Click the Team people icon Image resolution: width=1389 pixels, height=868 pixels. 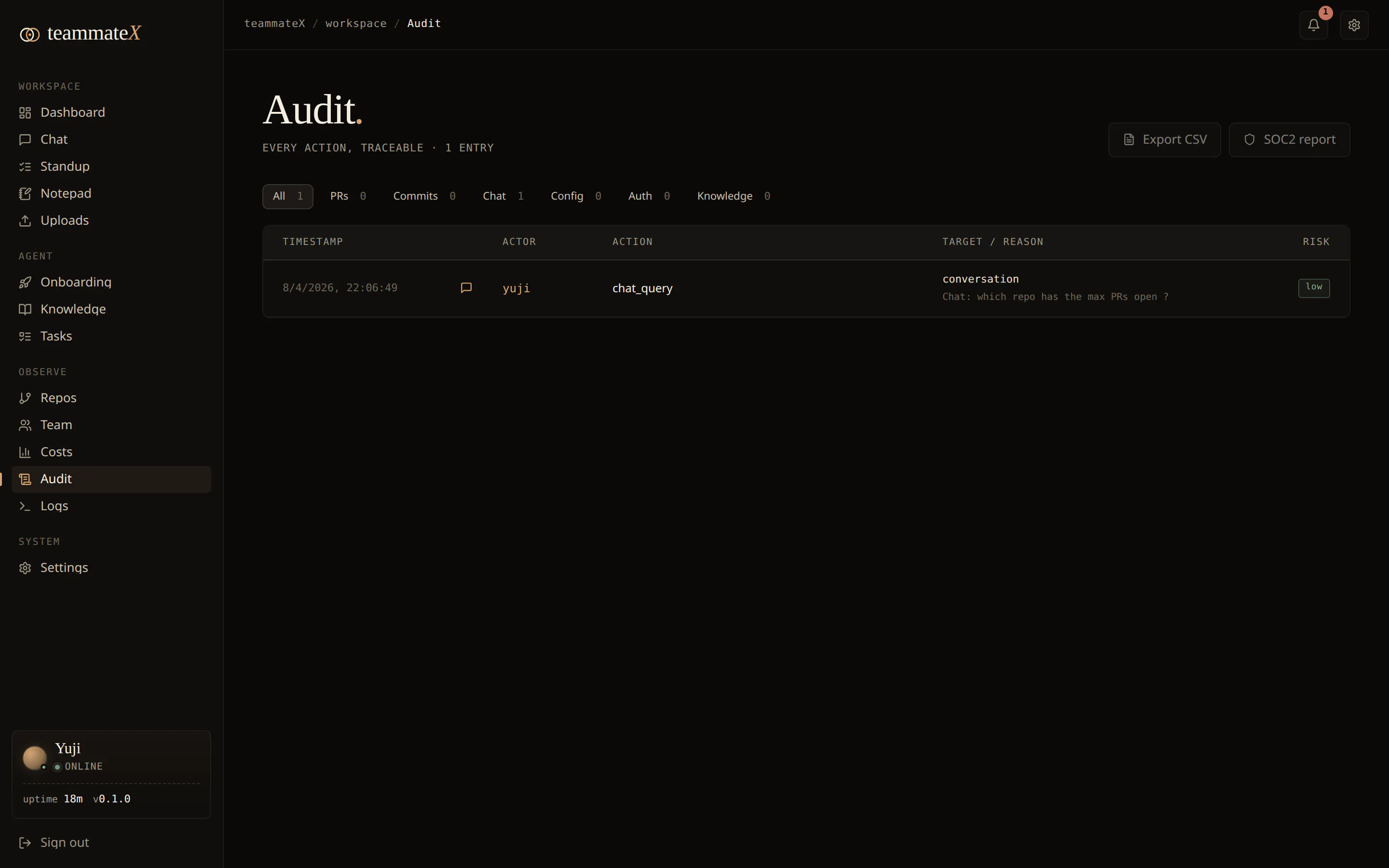tap(25, 425)
